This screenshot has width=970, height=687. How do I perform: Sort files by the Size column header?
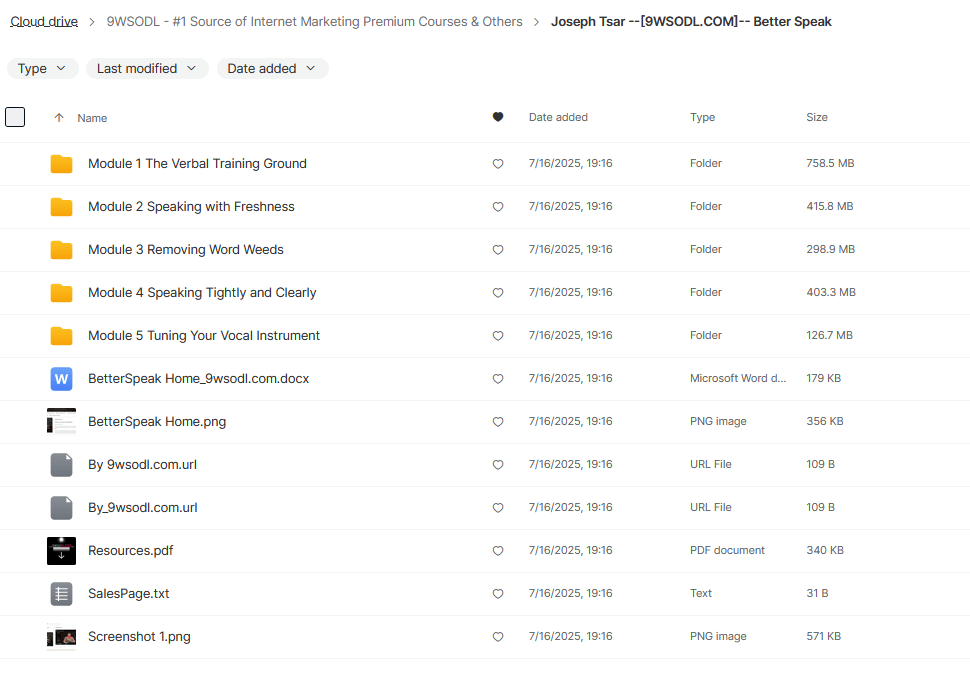pos(817,118)
